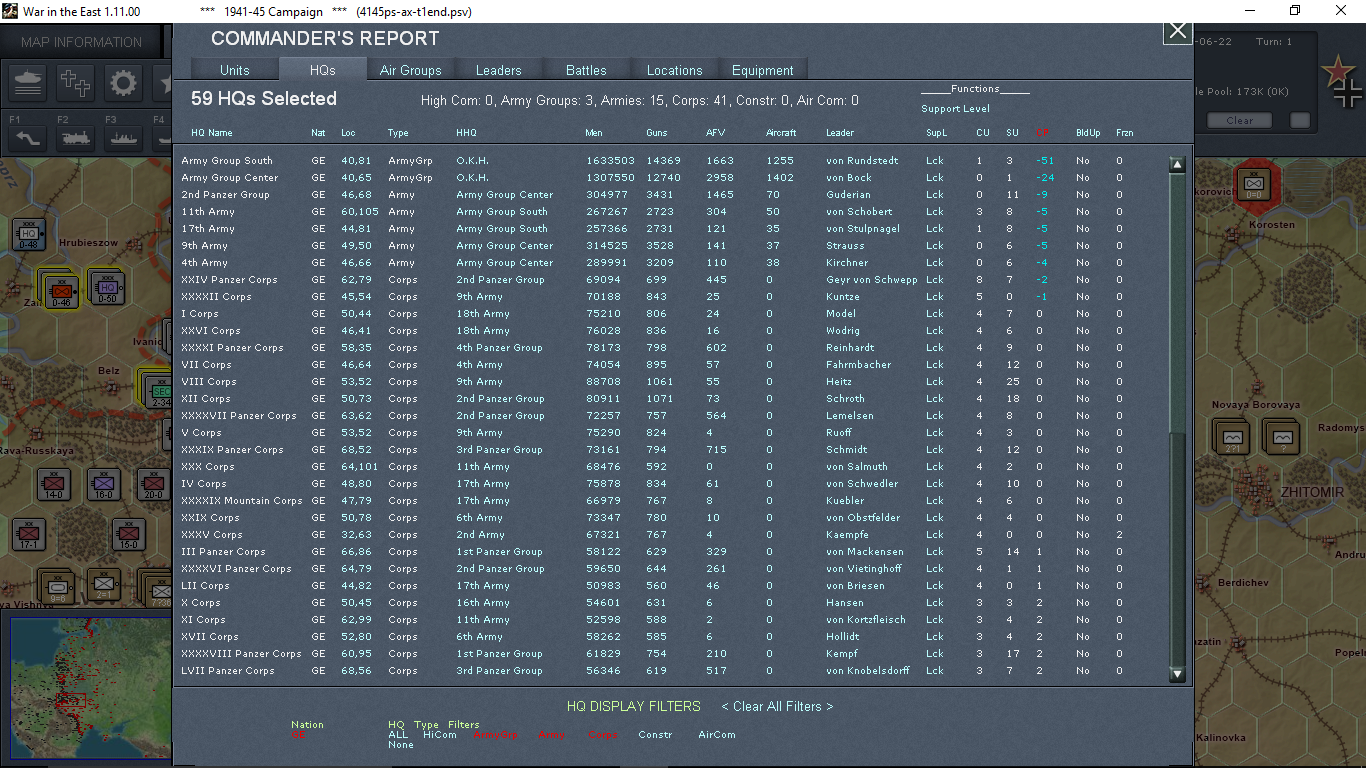1366x768 pixels.
Task: Select the 13-0 unit counter on the map
Action: (128, 536)
